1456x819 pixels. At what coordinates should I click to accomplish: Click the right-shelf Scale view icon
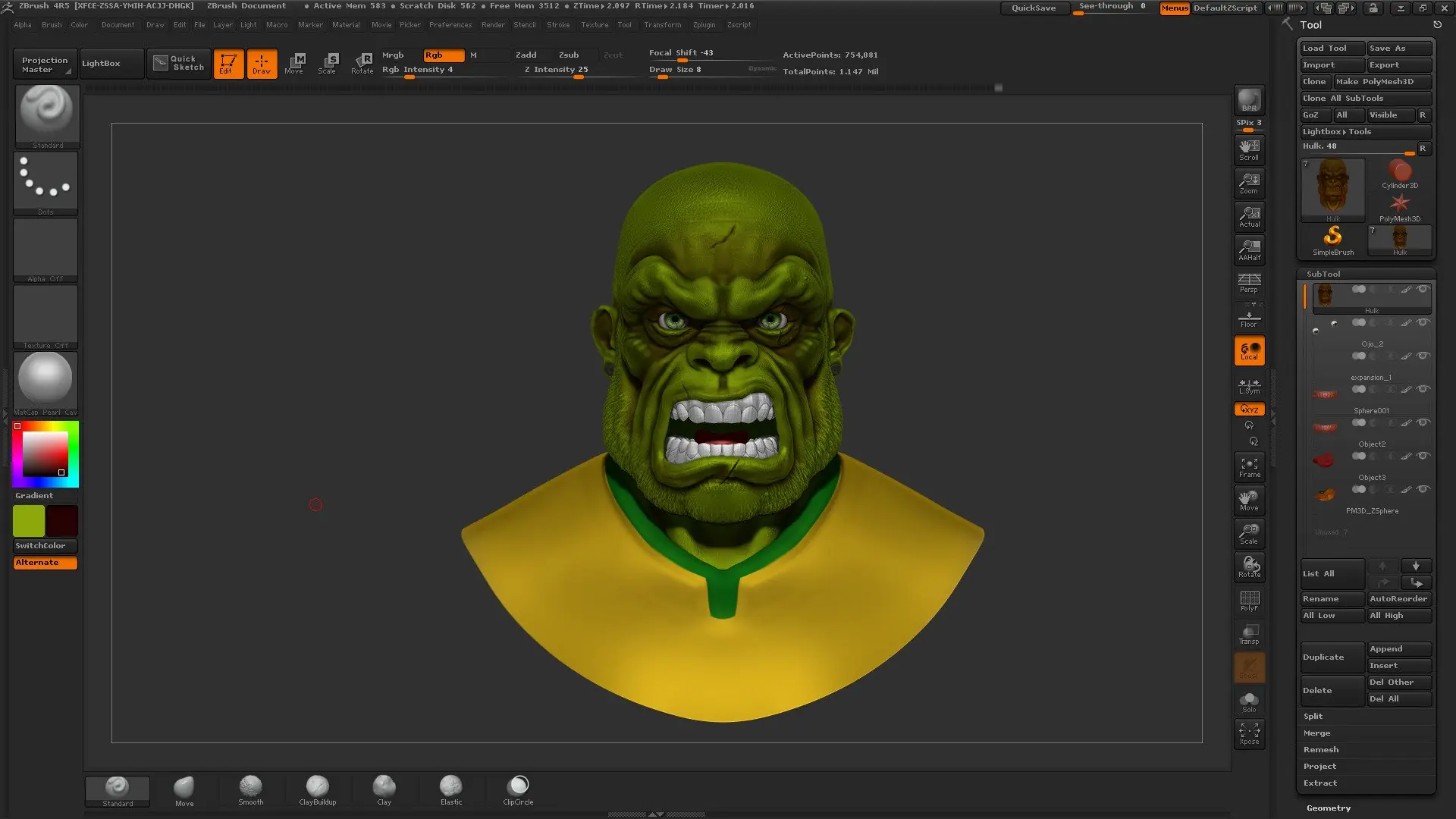(1249, 535)
